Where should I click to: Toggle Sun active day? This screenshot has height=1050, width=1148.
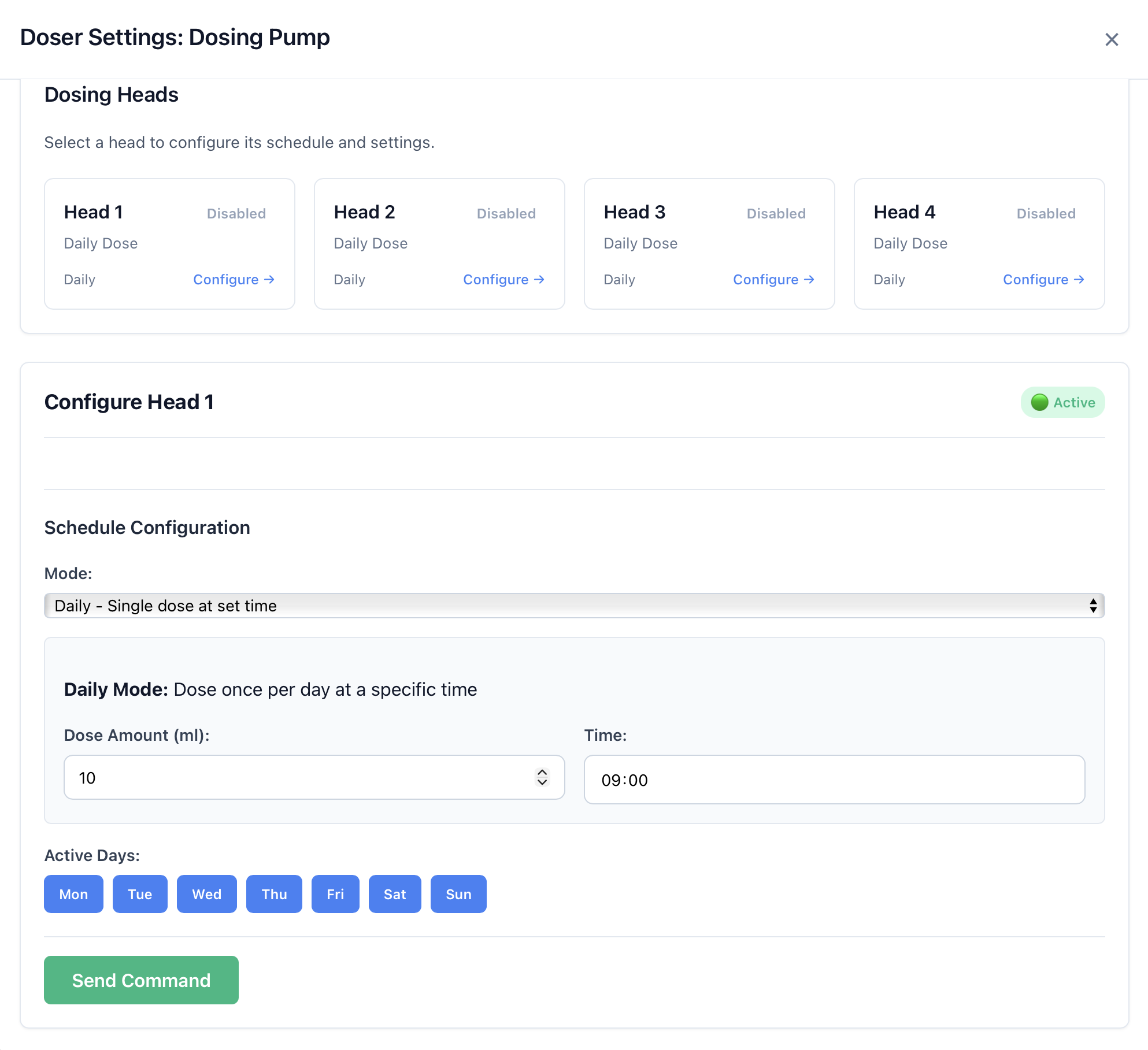(458, 894)
